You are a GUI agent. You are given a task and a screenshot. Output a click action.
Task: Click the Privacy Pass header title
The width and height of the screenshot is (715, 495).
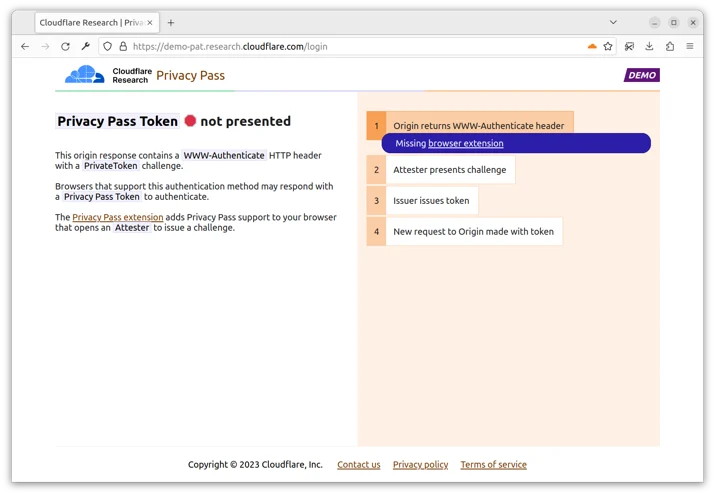[x=191, y=75]
